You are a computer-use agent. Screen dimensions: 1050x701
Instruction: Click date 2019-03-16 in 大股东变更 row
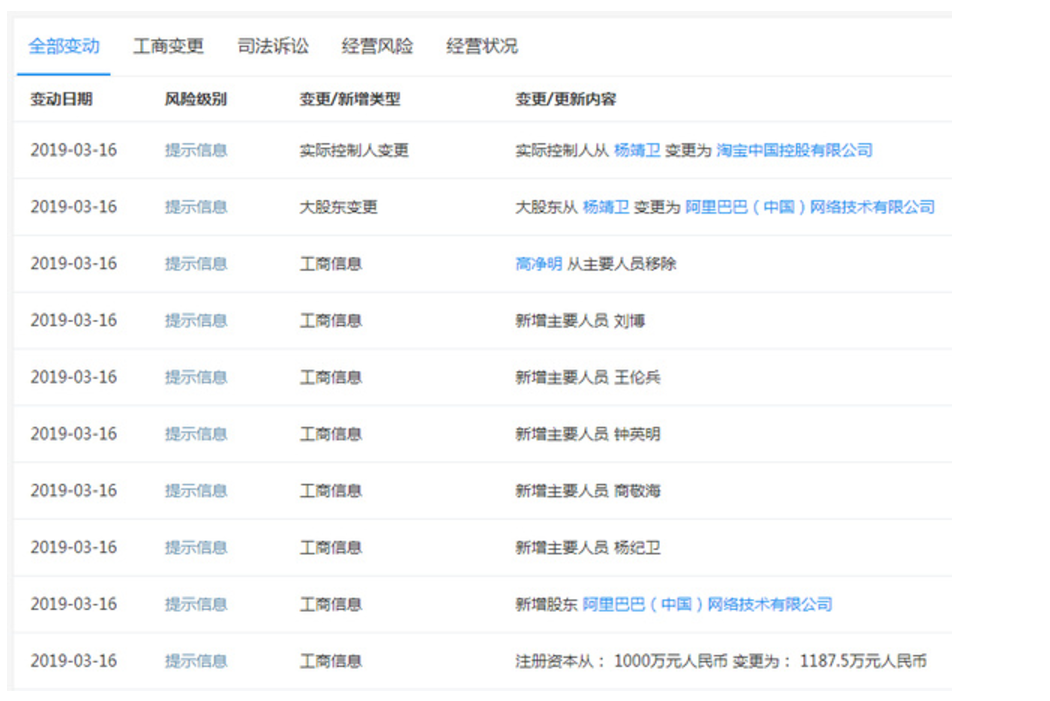coord(74,207)
